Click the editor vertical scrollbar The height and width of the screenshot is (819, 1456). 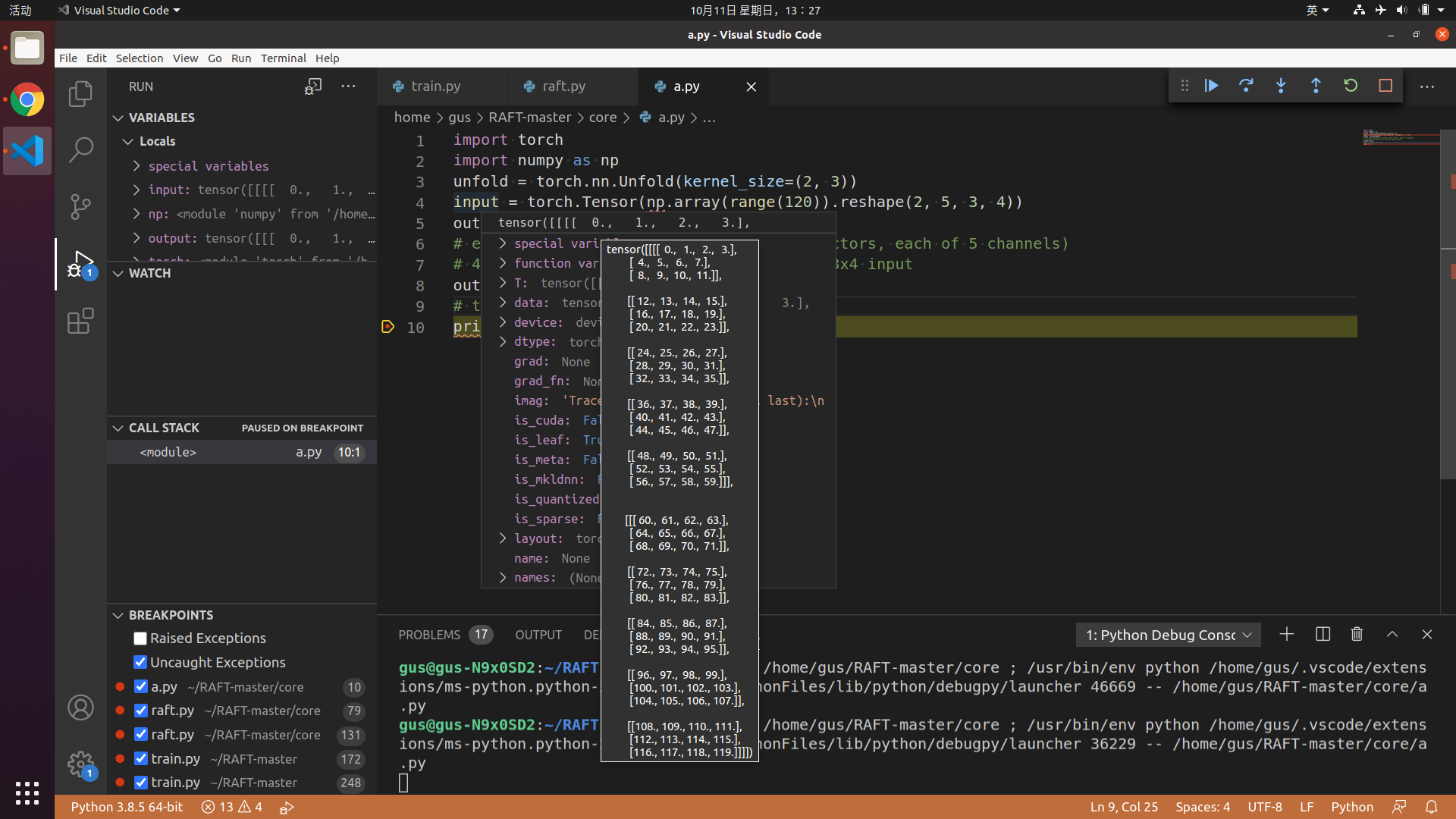[x=1448, y=303]
